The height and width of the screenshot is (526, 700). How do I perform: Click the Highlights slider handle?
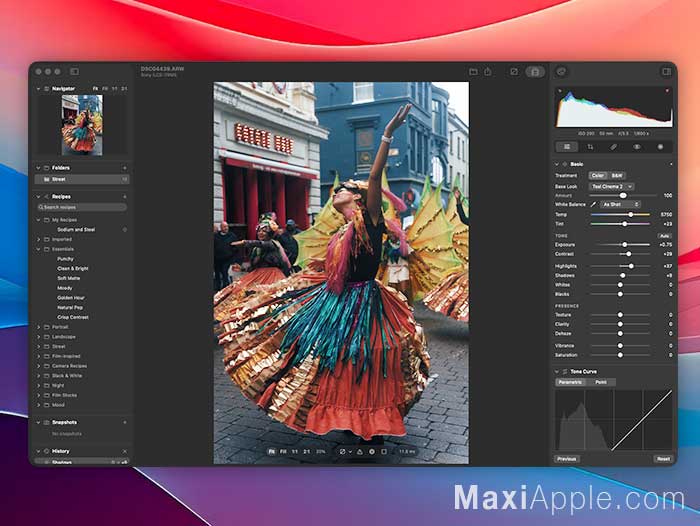[631, 266]
